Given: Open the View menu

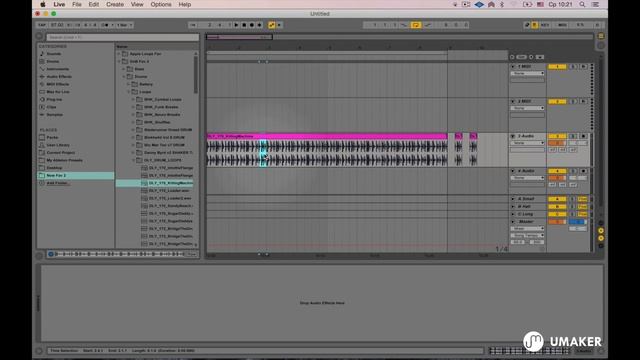Looking at the screenshot, I should [x=137, y=4].
